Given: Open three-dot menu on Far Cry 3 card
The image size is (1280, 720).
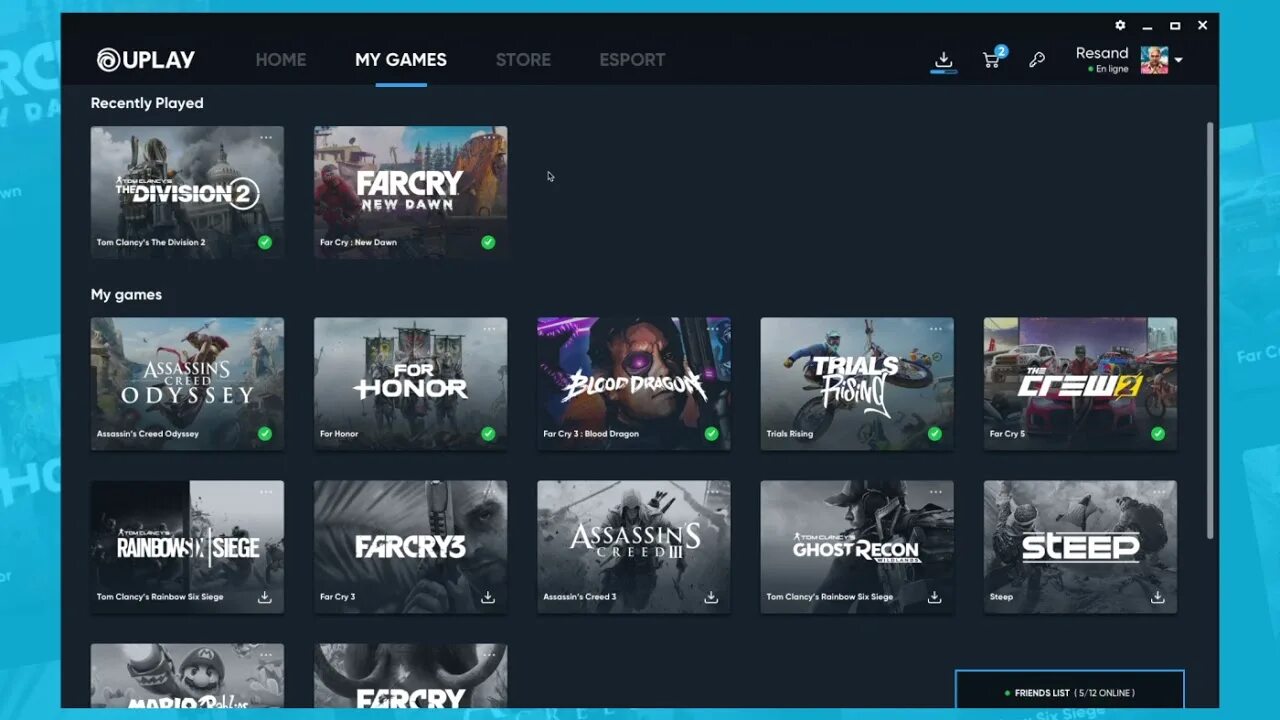Looking at the screenshot, I should (x=489, y=492).
